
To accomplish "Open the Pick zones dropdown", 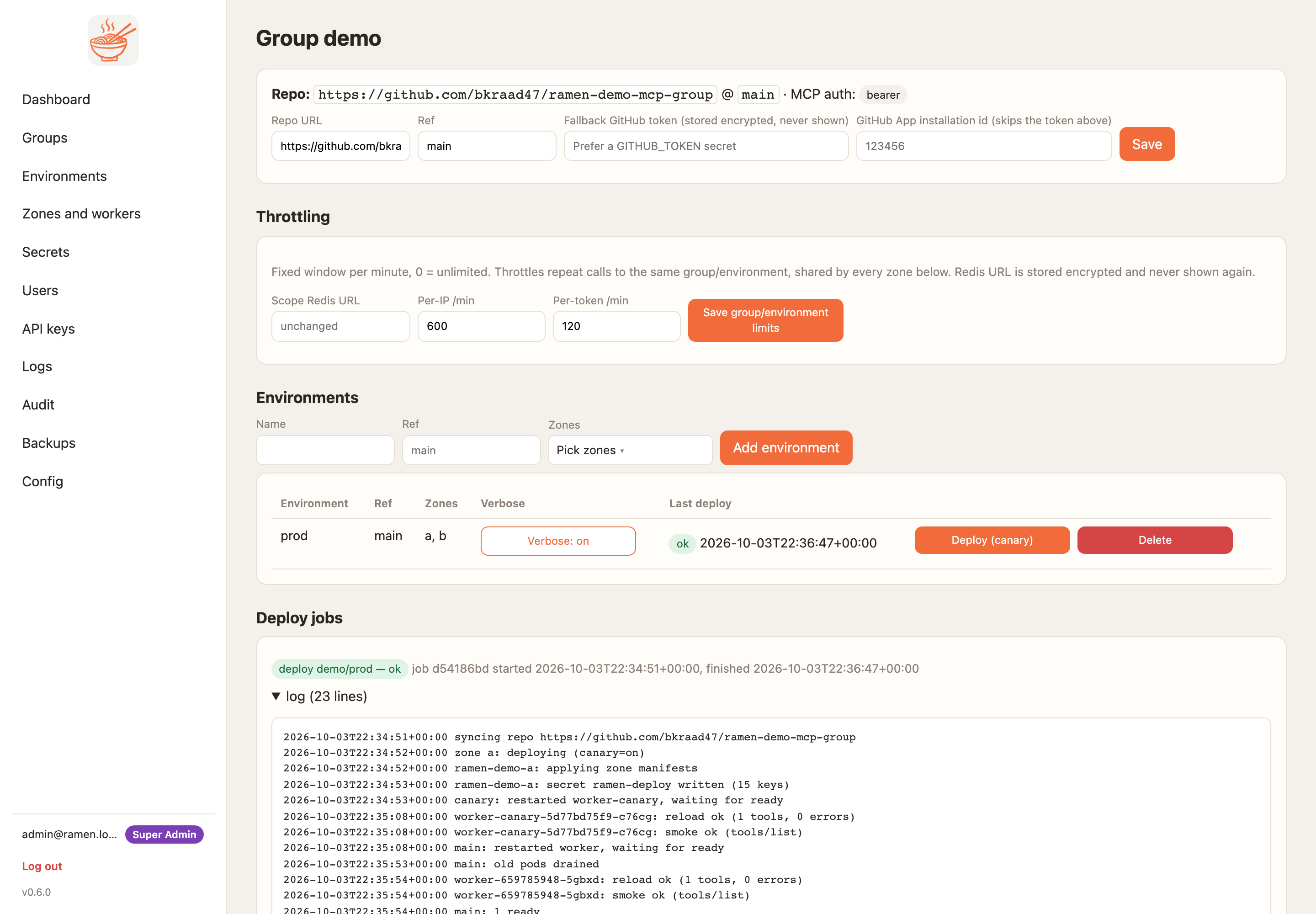I will [630, 450].
